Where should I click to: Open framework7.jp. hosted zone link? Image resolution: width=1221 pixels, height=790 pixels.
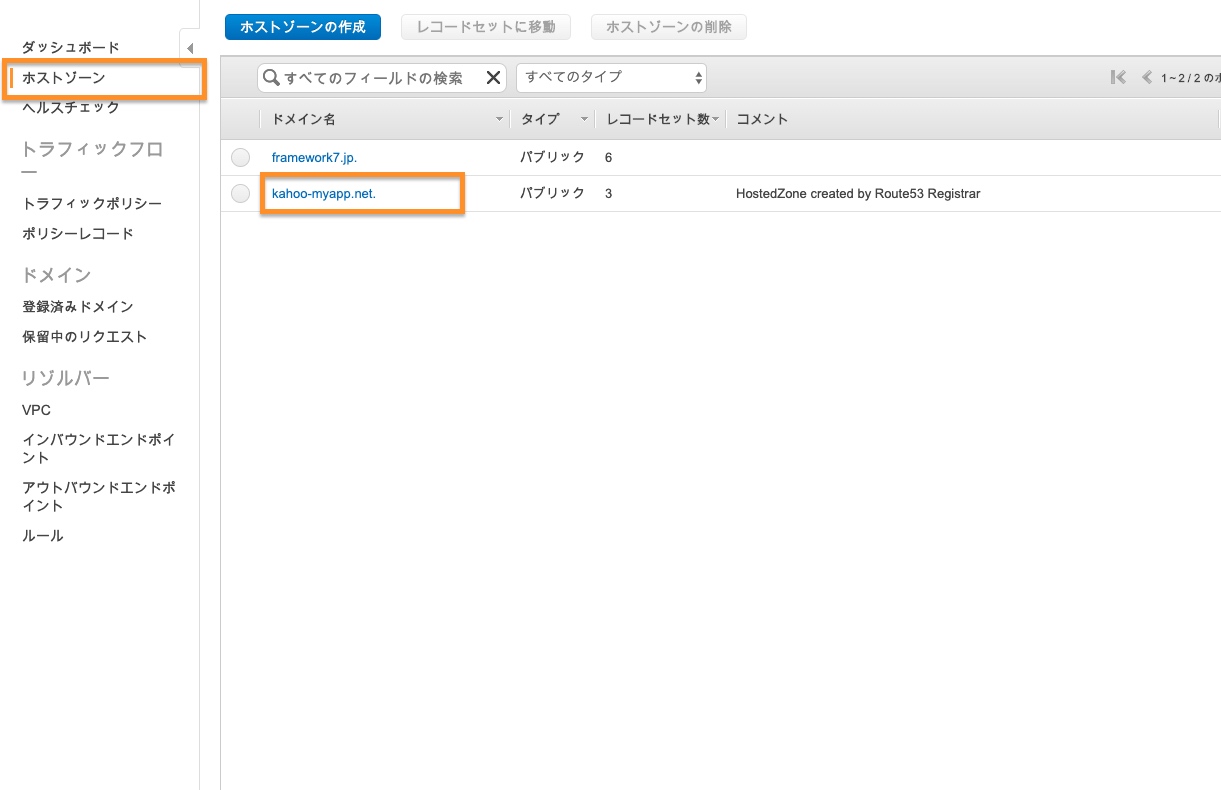(x=314, y=158)
